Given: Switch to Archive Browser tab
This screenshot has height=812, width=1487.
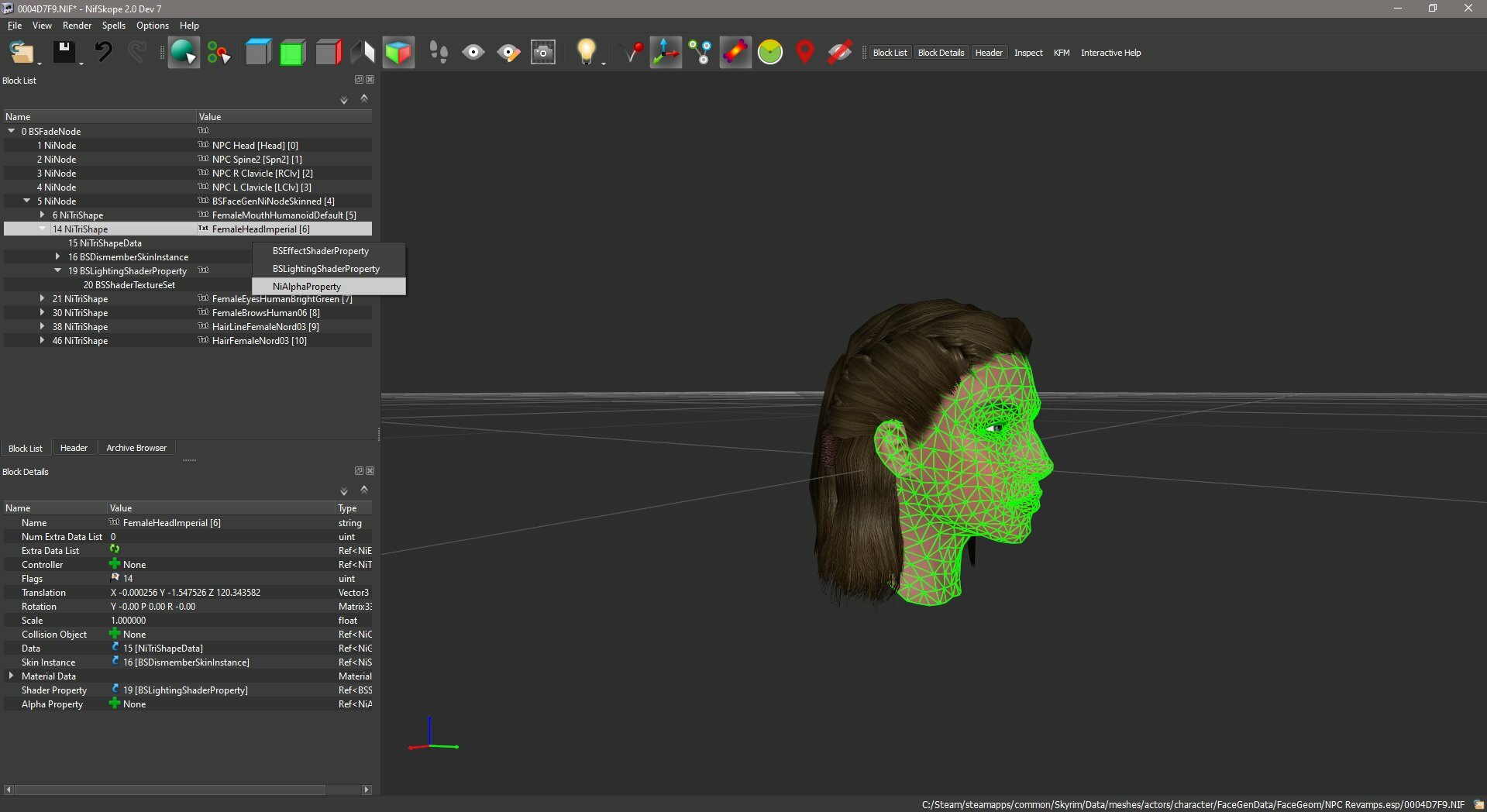Looking at the screenshot, I should 136,448.
